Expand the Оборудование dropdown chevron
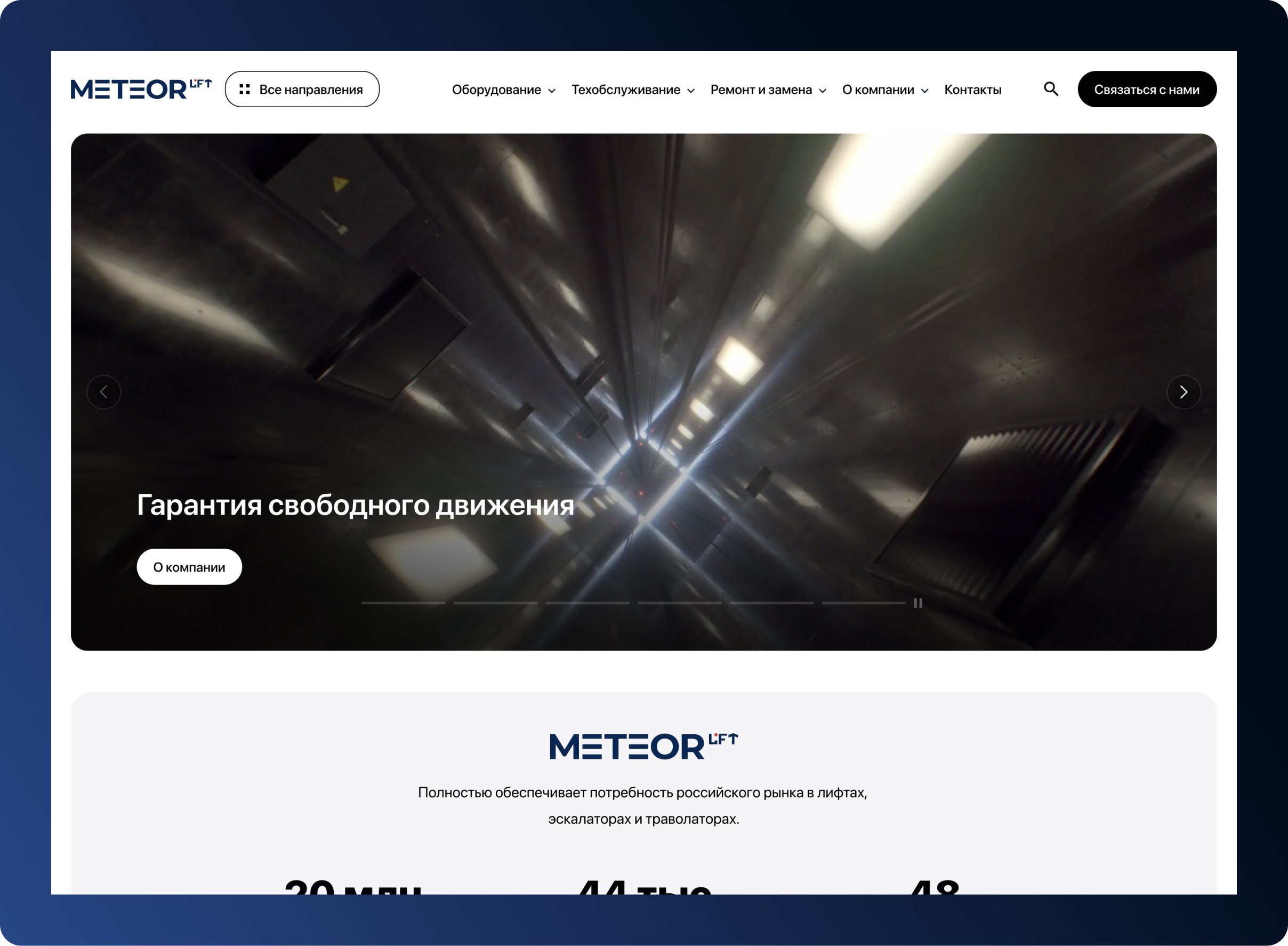 point(552,91)
